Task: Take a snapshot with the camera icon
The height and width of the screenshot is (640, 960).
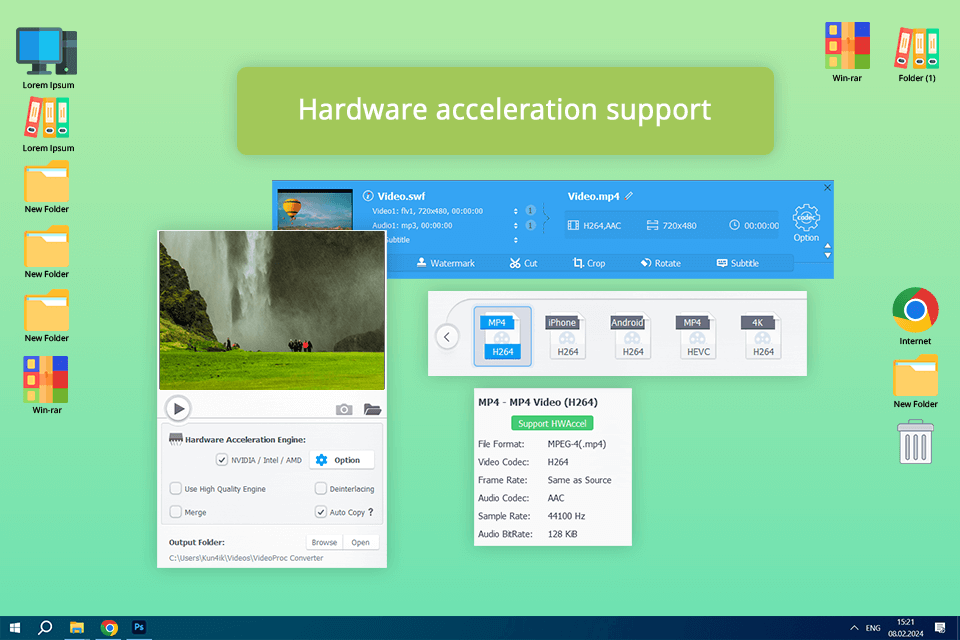Action: (344, 409)
